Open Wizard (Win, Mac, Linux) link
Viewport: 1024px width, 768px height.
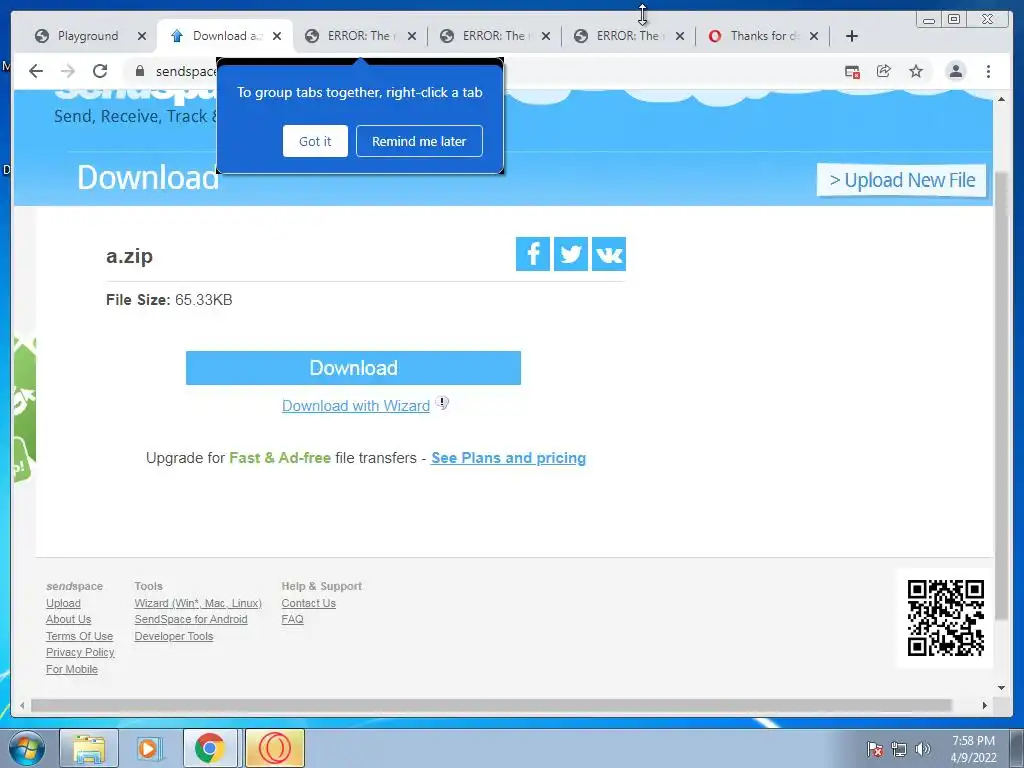point(198,603)
